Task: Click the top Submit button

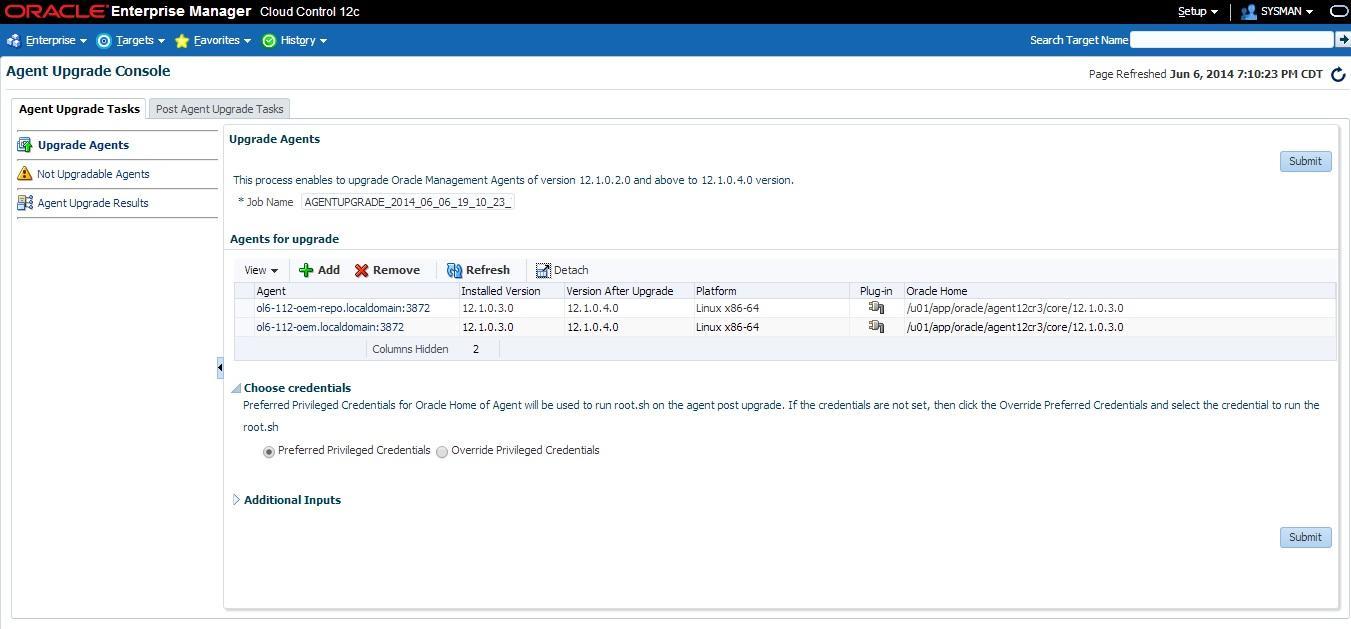Action: (1305, 161)
